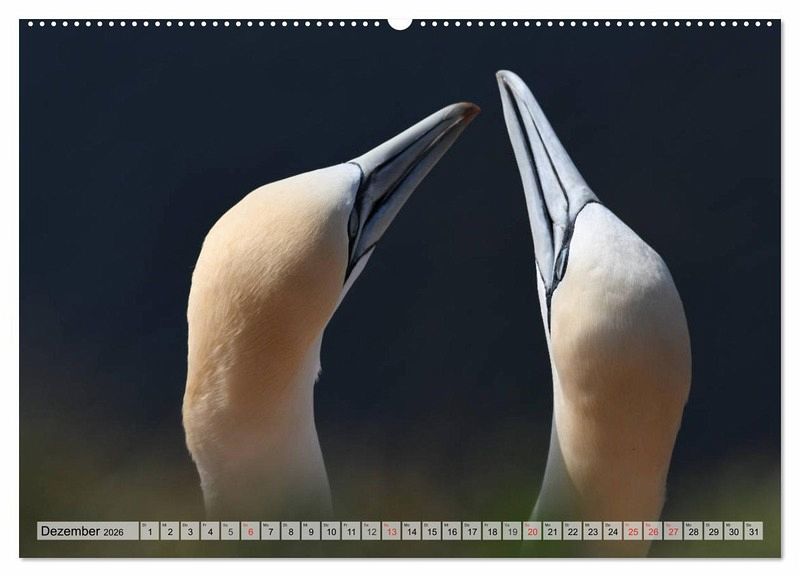Screen dimensions: 800x577
Task: Select the red day 13 cell
Action: (391, 531)
